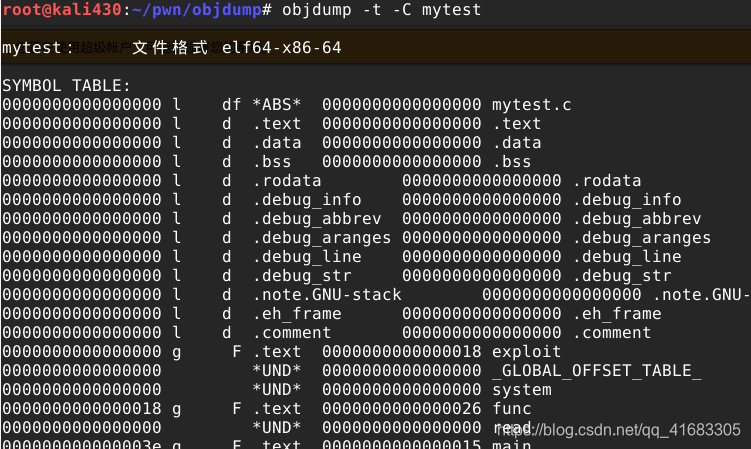This screenshot has height=449, width=751.
Task: Click the '.rodata' symbol name at row end
Action: (x=606, y=180)
